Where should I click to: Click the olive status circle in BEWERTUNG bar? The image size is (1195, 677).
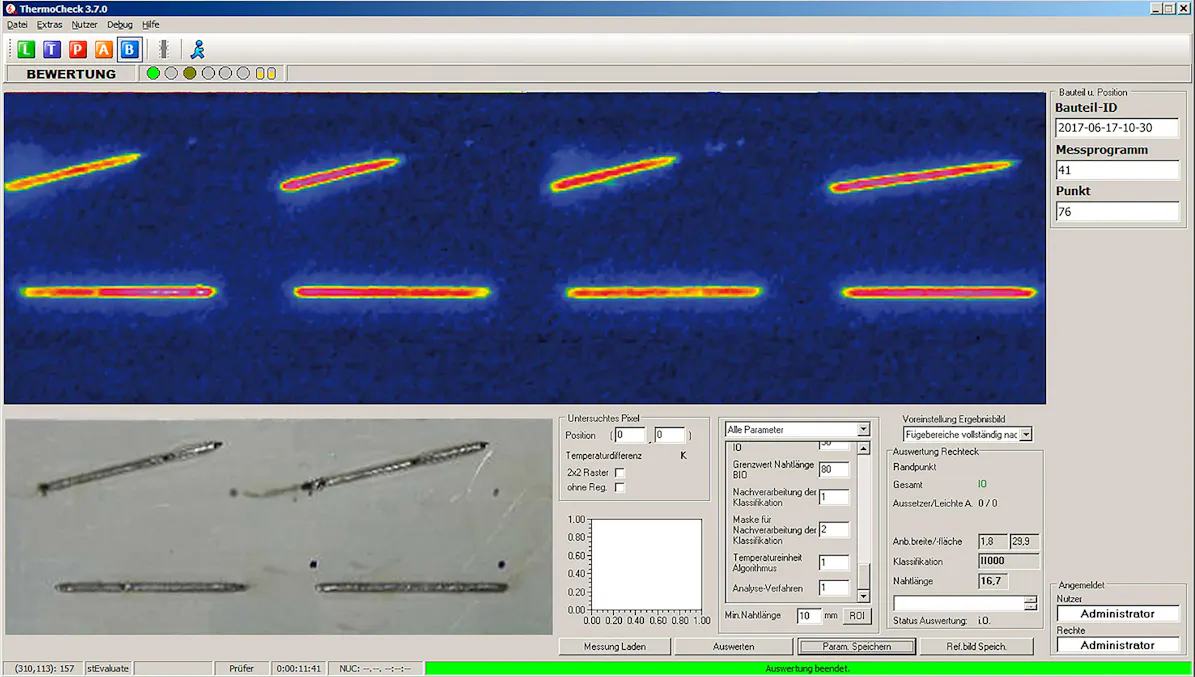(x=188, y=72)
